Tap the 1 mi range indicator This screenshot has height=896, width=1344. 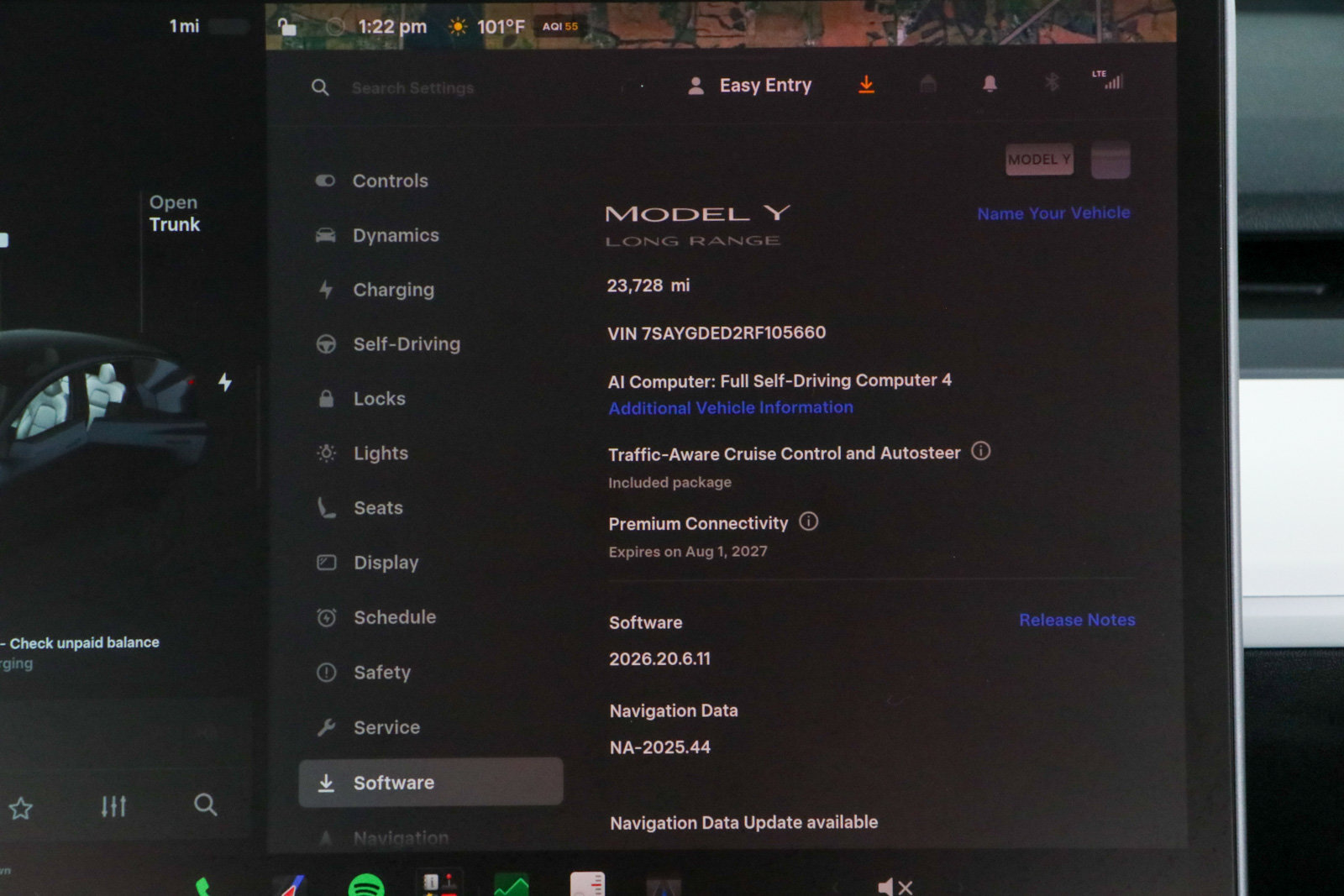pyautogui.click(x=184, y=26)
